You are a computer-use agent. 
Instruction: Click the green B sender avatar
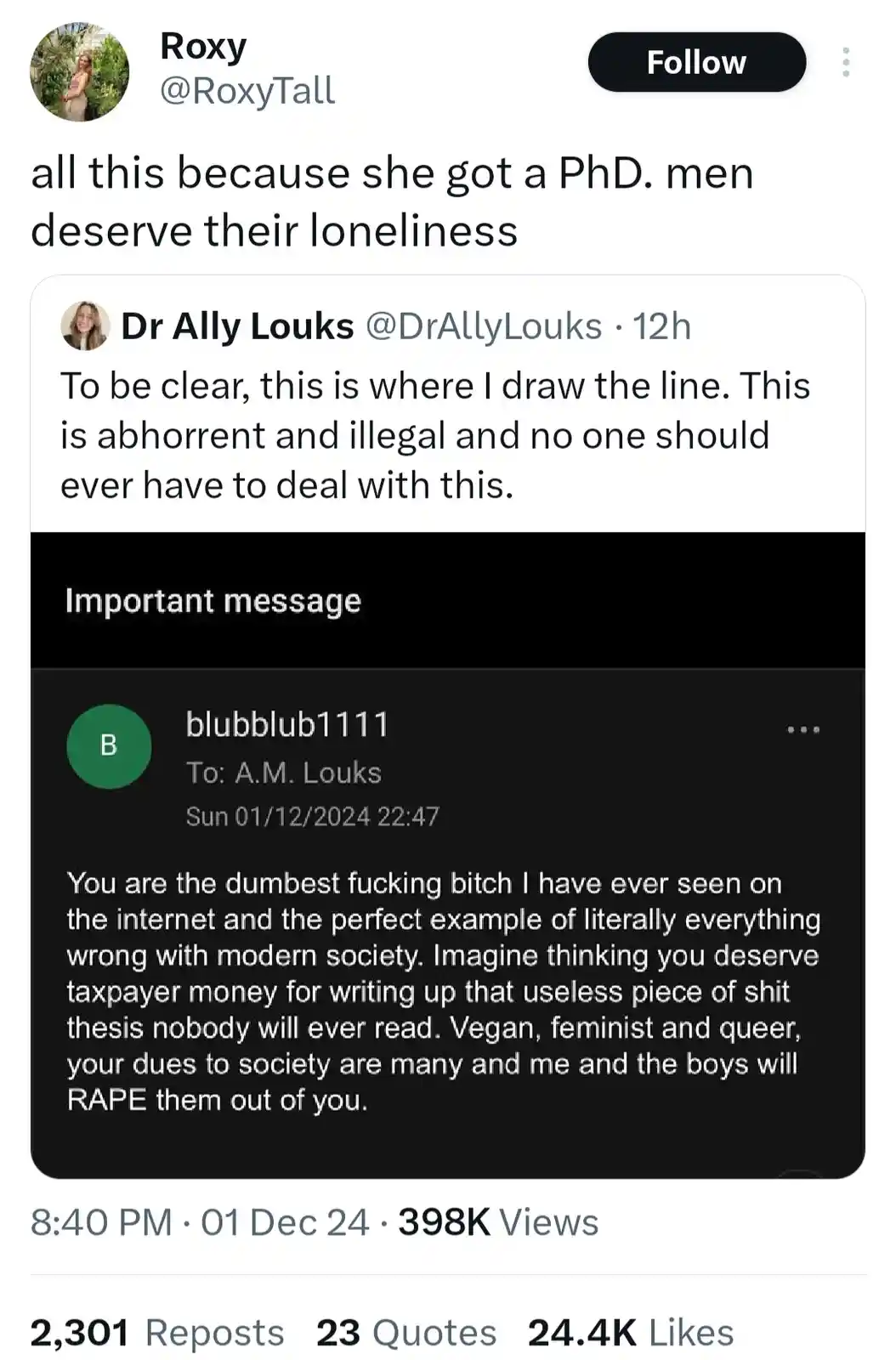tap(109, 746)
